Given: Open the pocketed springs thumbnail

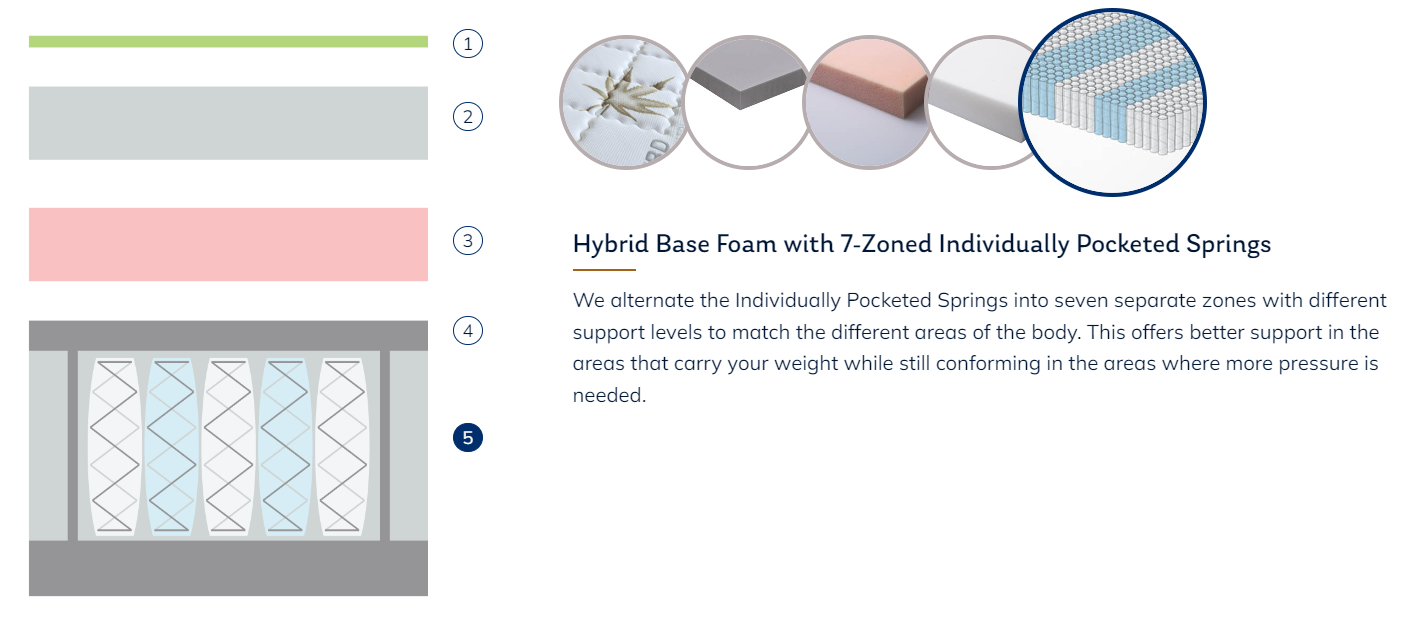Looking at the screenshot, I should point(1112,101).
